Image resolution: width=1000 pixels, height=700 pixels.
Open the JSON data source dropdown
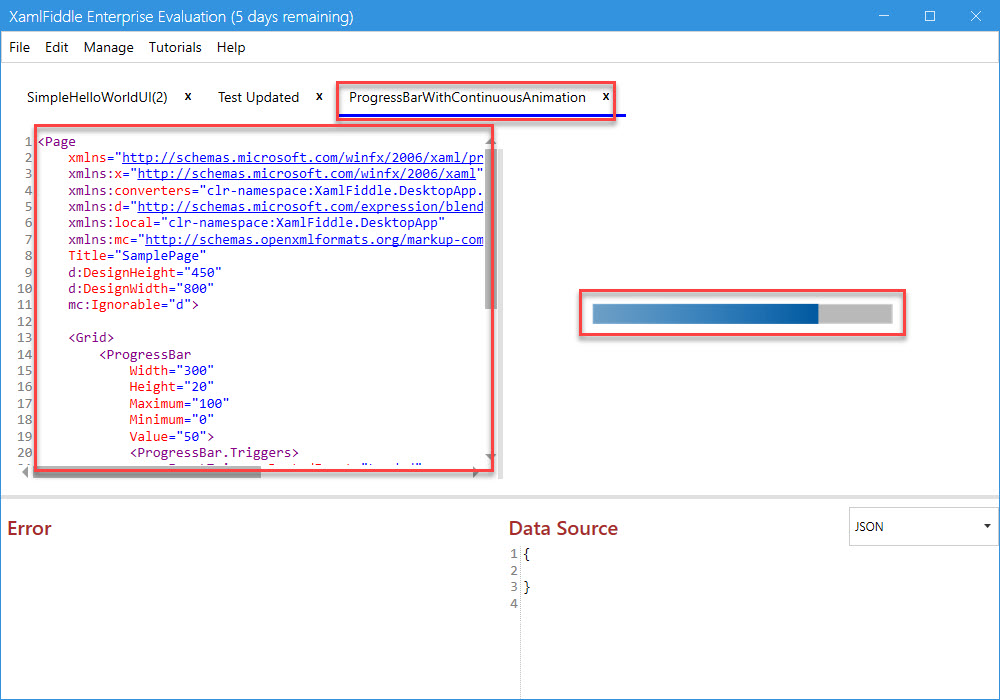tap(923, 526)
